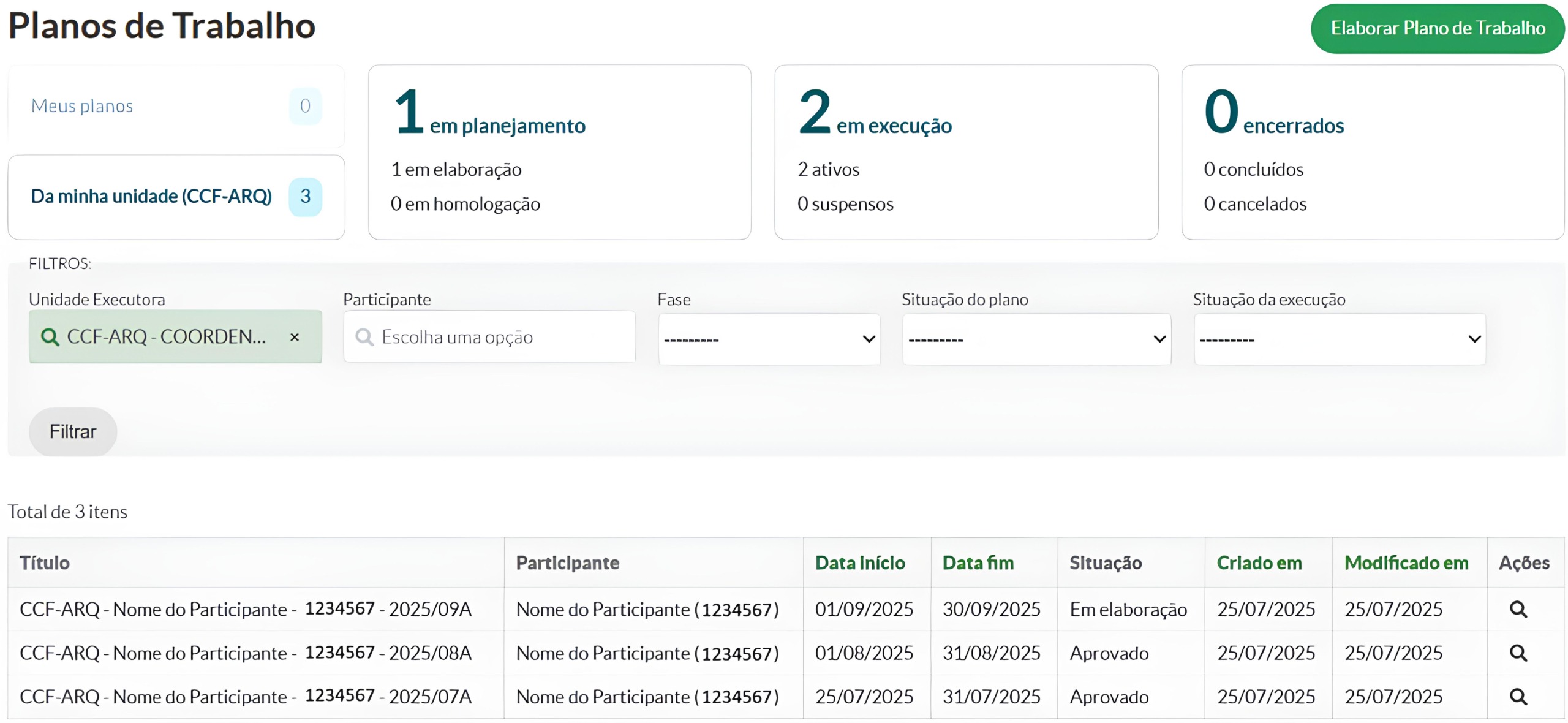Image resolution: width=1568 pixels, height=723 pixels.
Task: View details of plan 2025/09A magnifier icon
Action: (x=1518, y=609)
